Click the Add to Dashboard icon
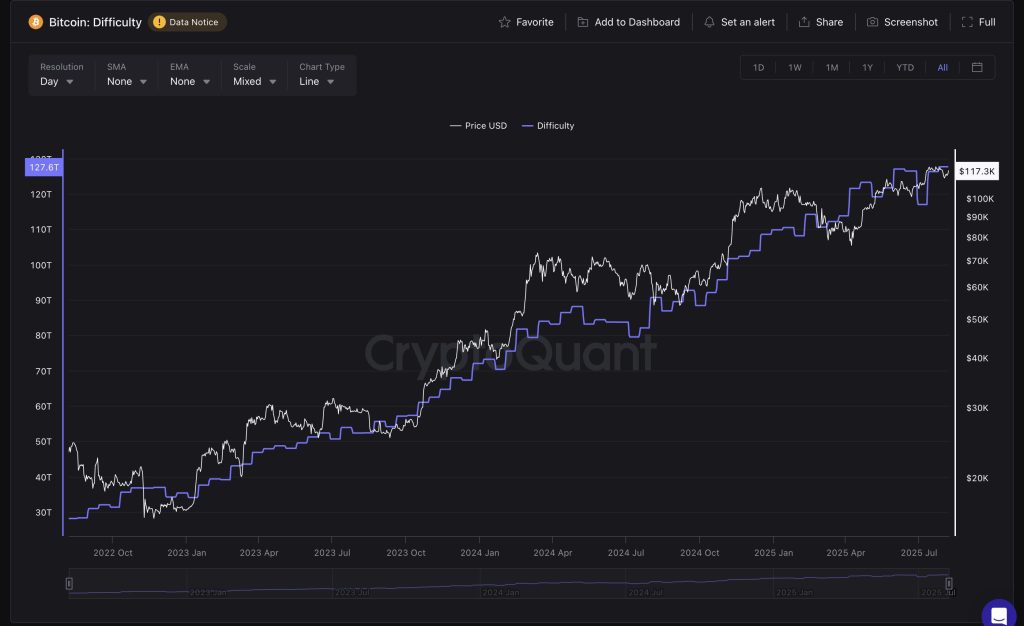This screenshot has width=1024, height=626. pyautogui.click(x=583, y=22)
